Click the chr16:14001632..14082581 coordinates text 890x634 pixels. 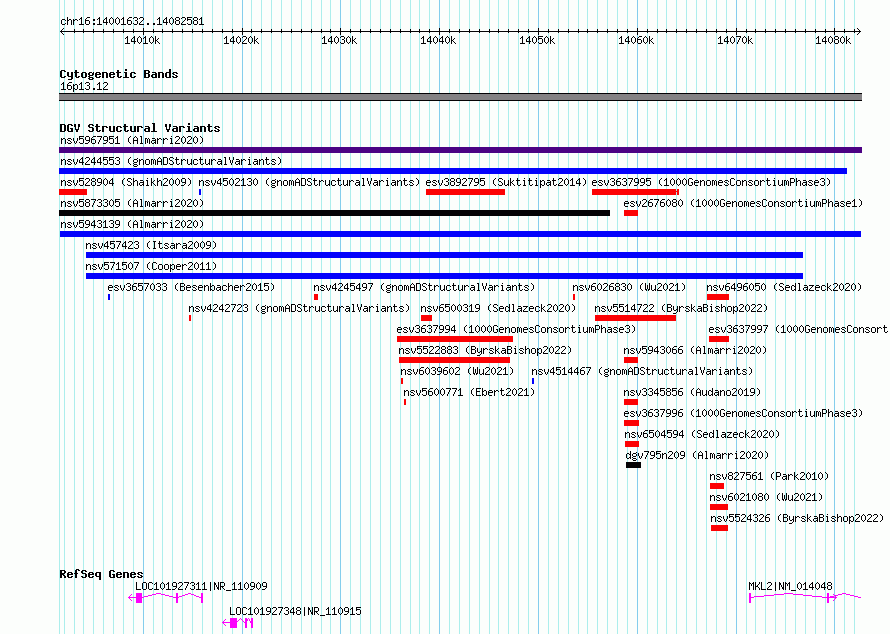[x=132, y=22]
